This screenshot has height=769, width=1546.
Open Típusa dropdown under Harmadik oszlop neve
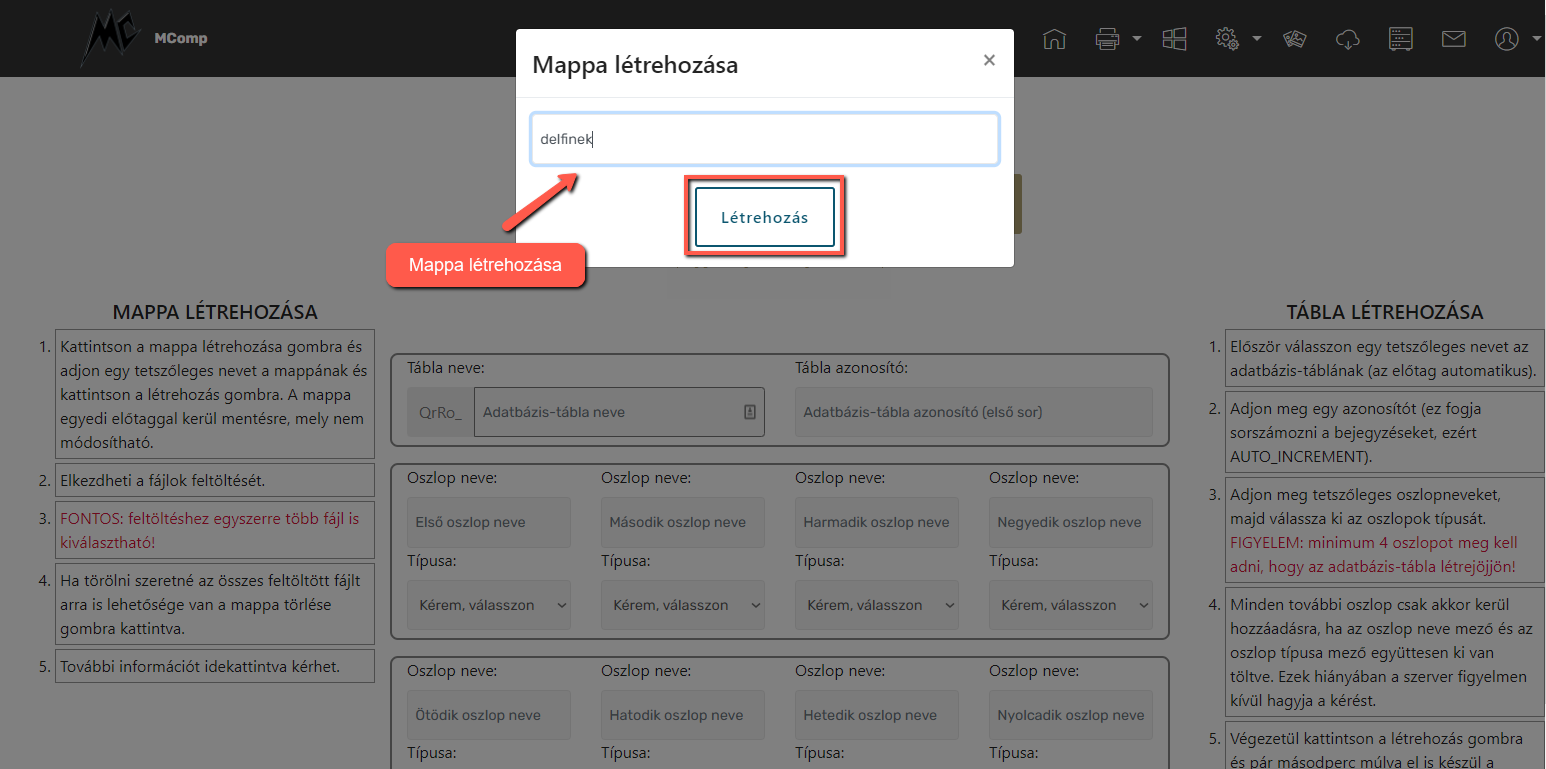click(877, 605)
